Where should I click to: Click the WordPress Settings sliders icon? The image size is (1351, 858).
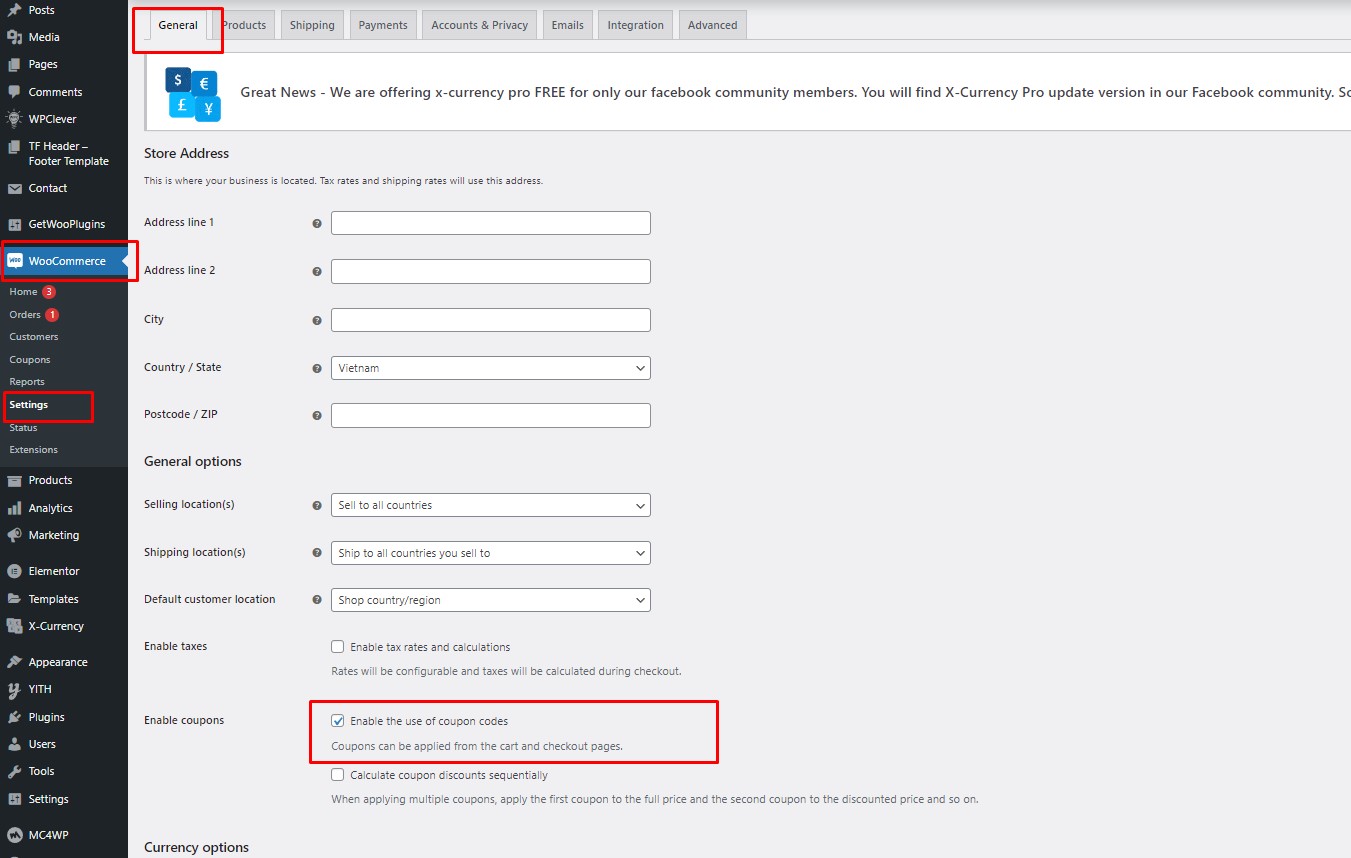(x=14, y=799)
